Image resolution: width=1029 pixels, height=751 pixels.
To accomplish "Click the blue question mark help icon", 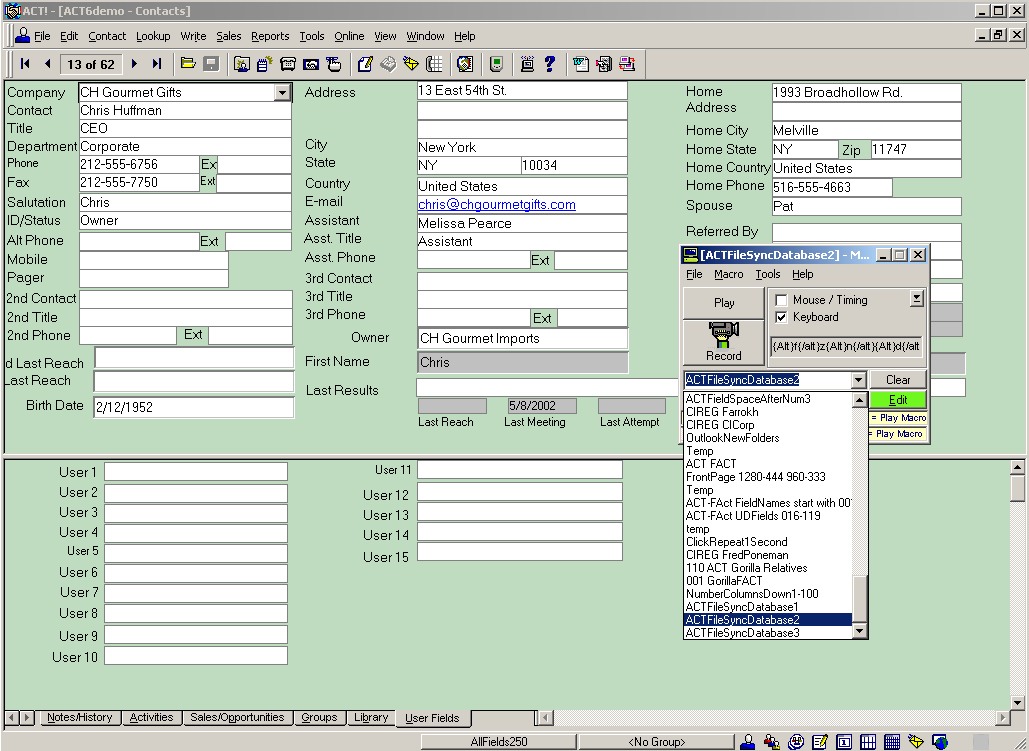I will (x=550, y=64).
